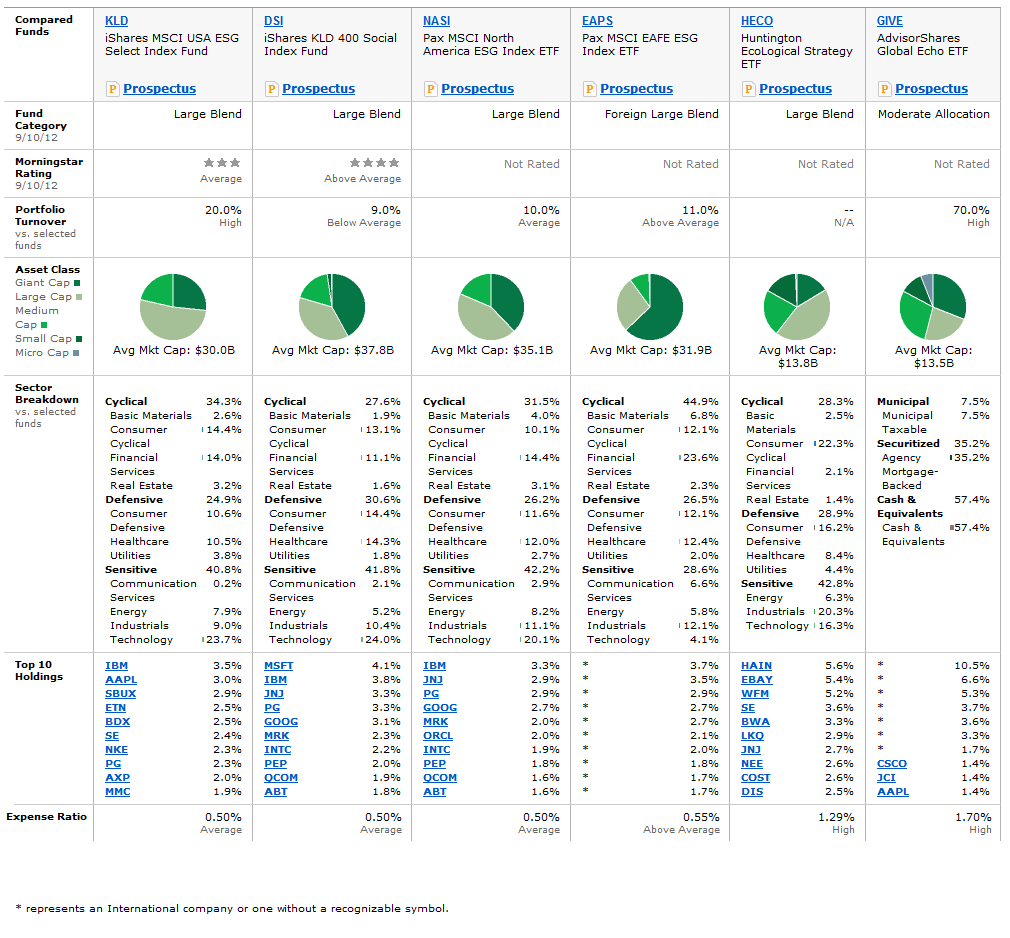Open the IBM holding link in the KLD column
The image size is (1010, 938).
point(117,666)
